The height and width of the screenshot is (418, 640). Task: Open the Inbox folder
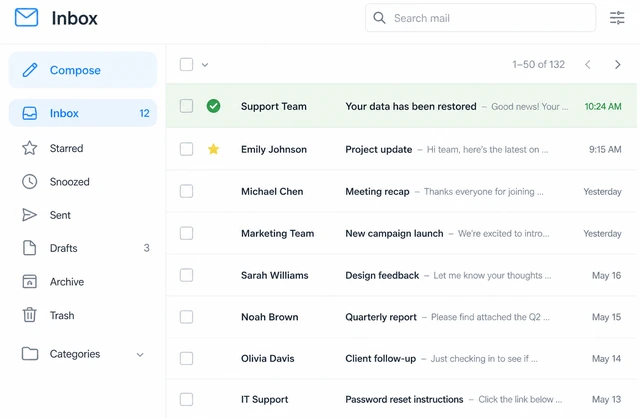pyautogui.click(x=83, y=113)
